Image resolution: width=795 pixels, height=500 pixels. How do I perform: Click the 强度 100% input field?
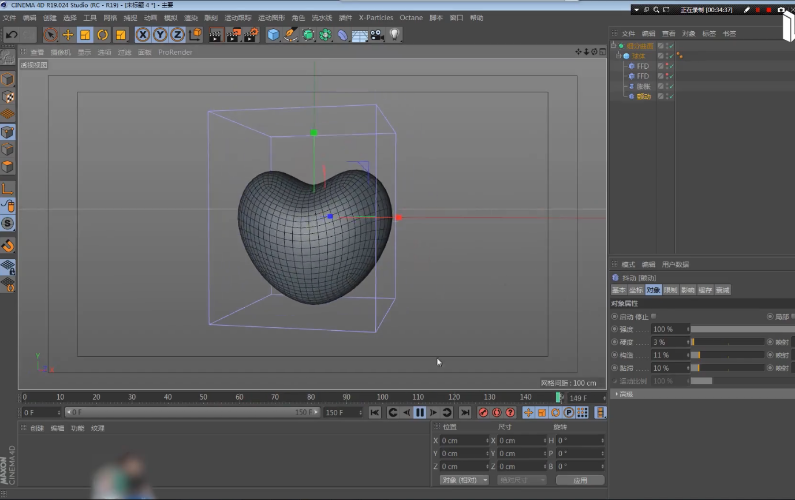click(x=666, y=329)
